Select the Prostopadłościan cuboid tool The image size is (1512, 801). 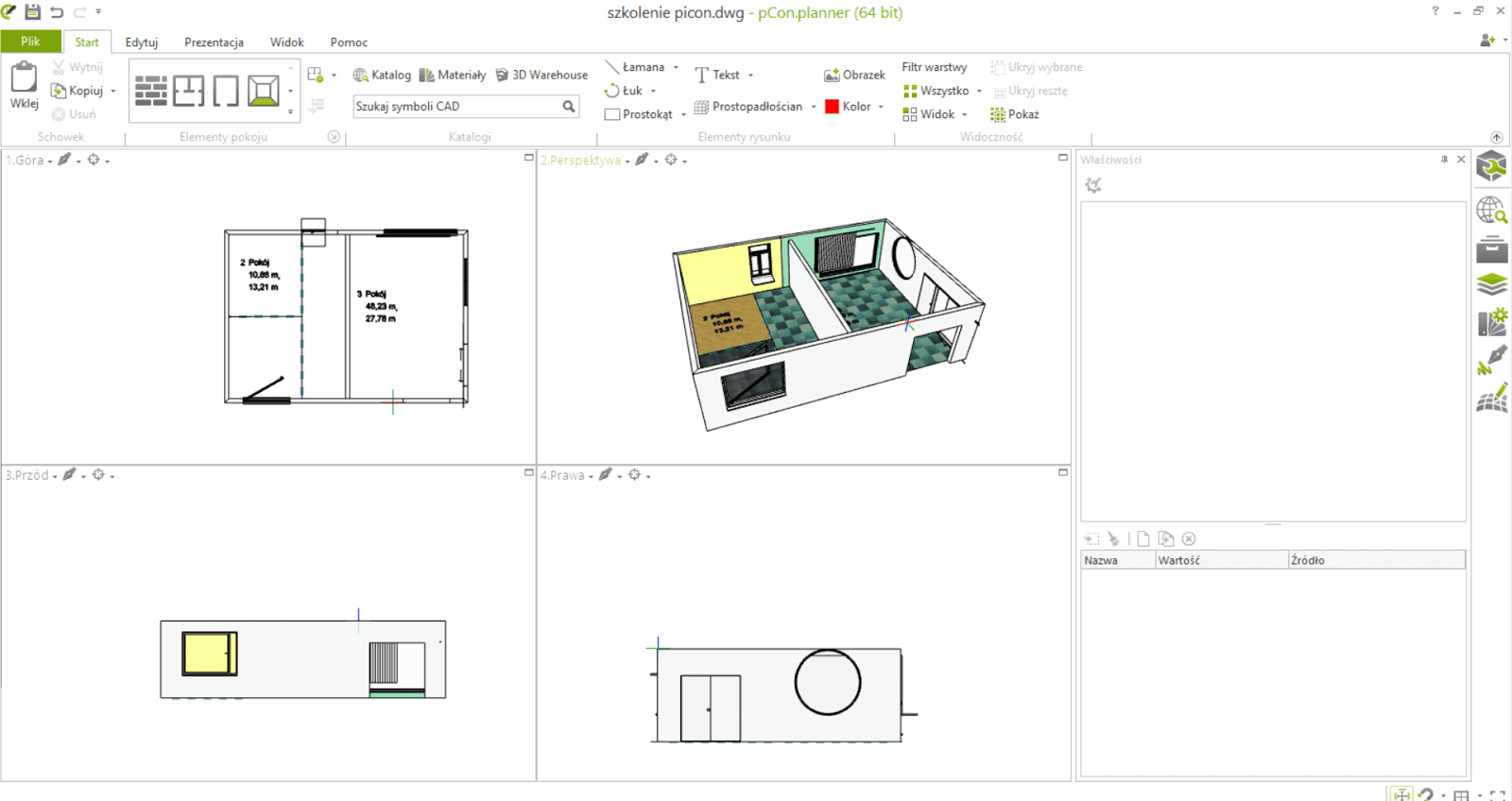pyautogui.click(x=748, y=107)
